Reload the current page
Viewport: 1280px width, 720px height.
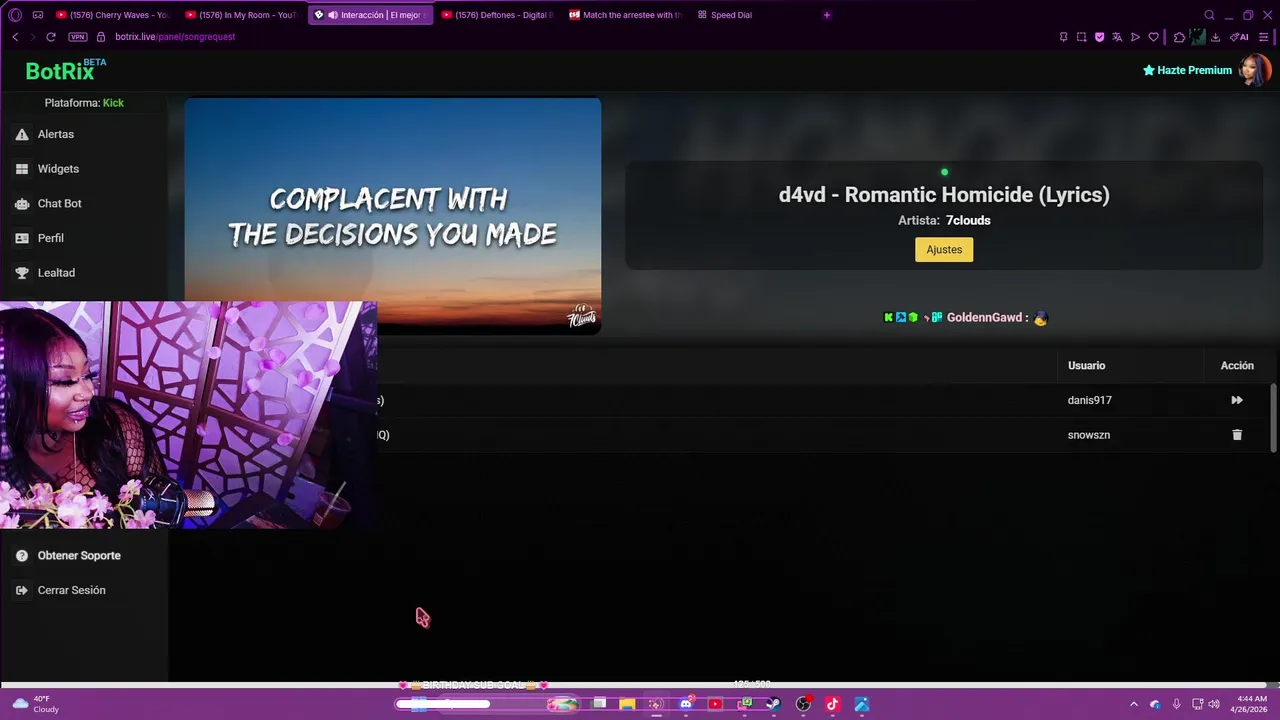tap(51, 37)
